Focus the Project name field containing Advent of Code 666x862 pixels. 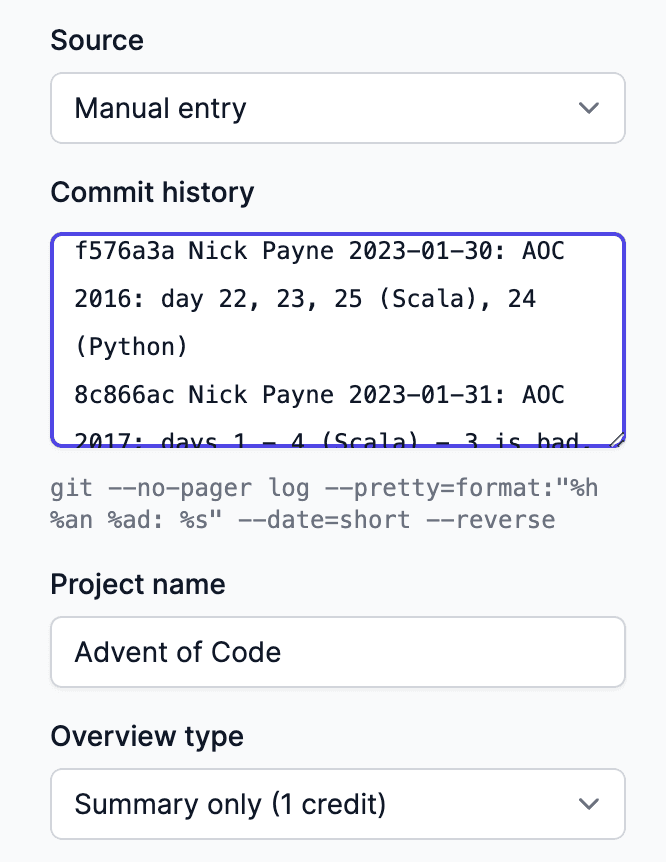click(x=337, y=652)
